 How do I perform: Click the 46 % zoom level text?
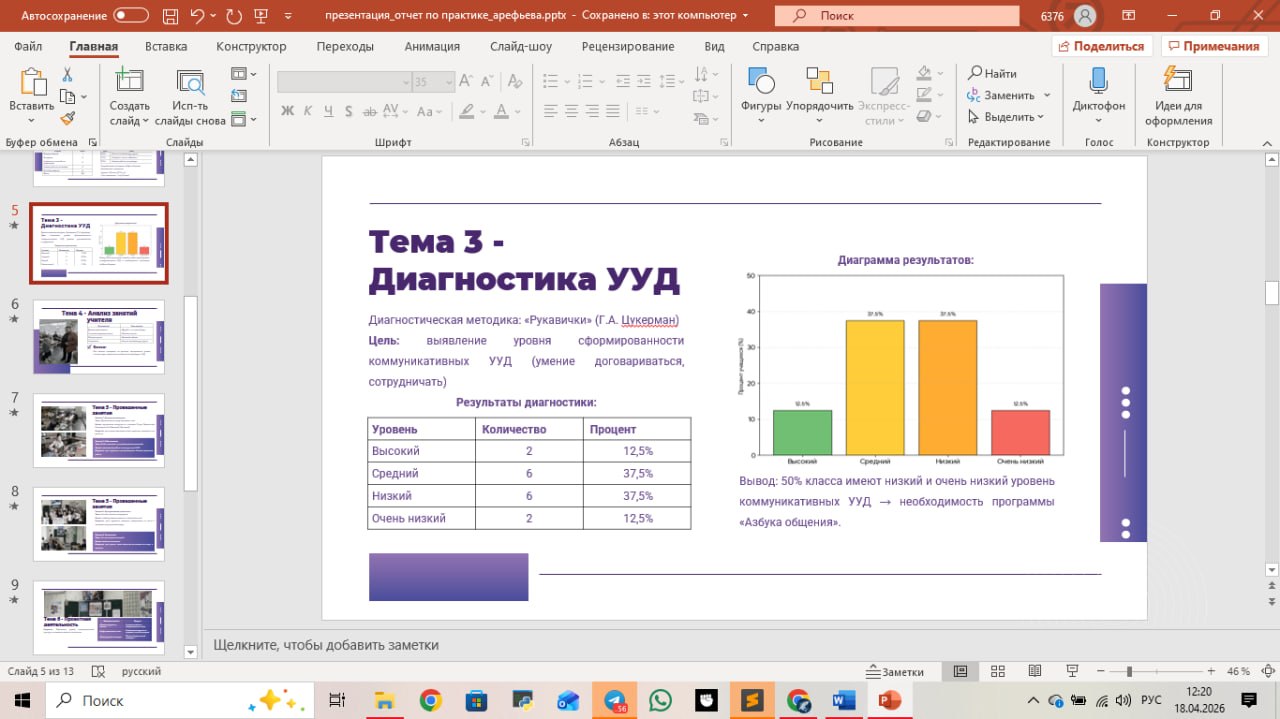1239,671
